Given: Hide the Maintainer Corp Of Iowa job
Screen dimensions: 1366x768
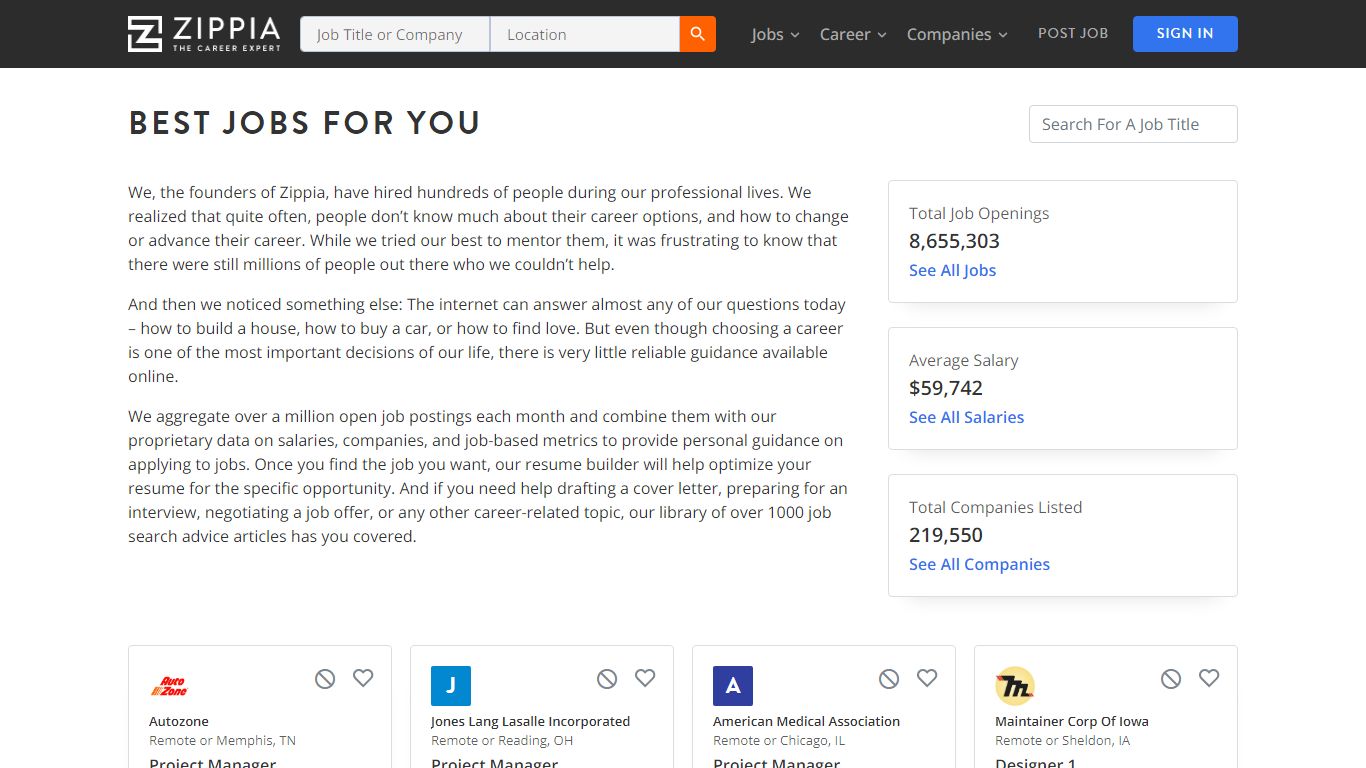Looking at the screenshot, I should click(x=1171, y=679).
